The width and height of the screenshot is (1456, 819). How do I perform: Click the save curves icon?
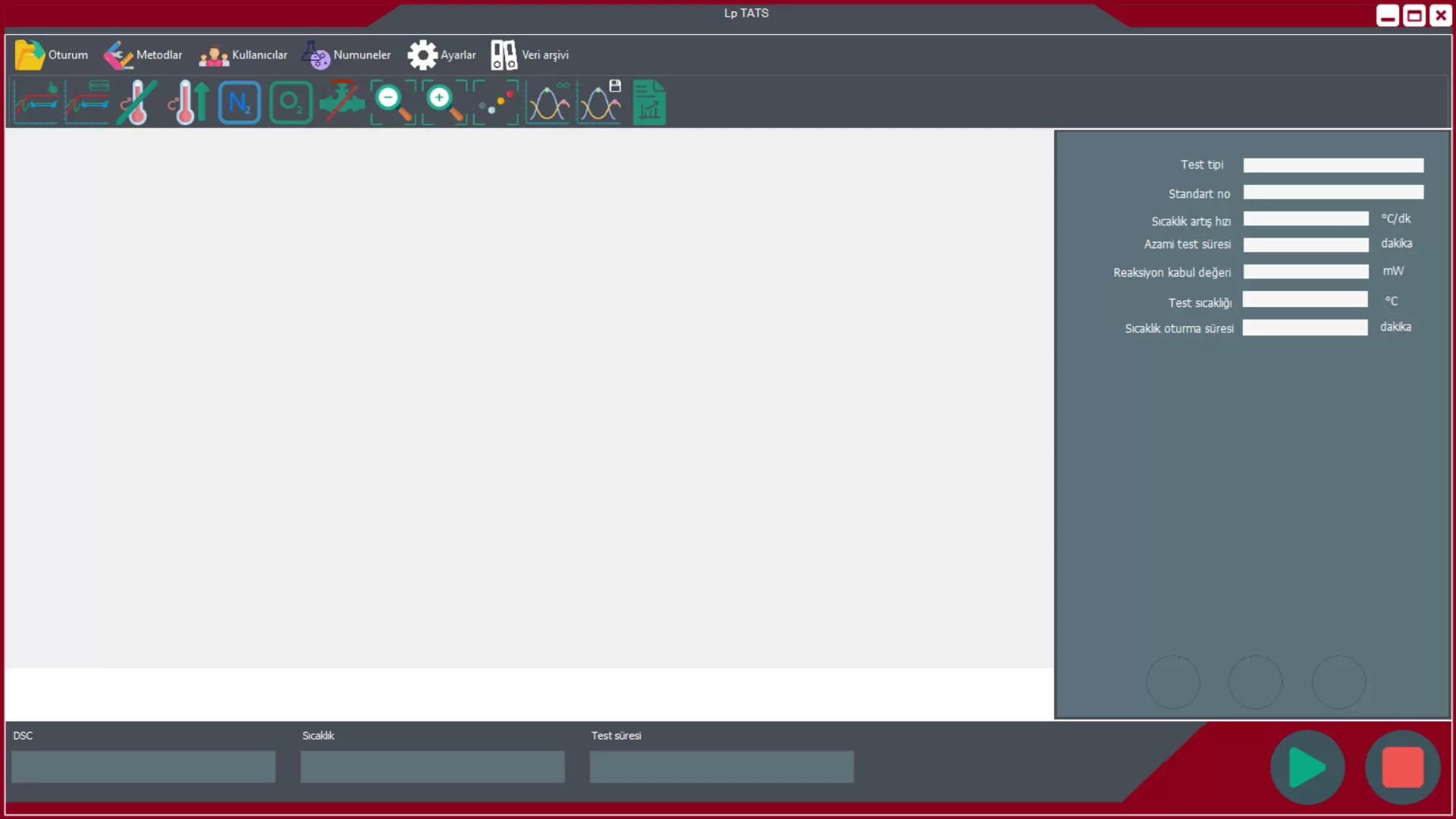pyautogui.click(x=600, y=102)
